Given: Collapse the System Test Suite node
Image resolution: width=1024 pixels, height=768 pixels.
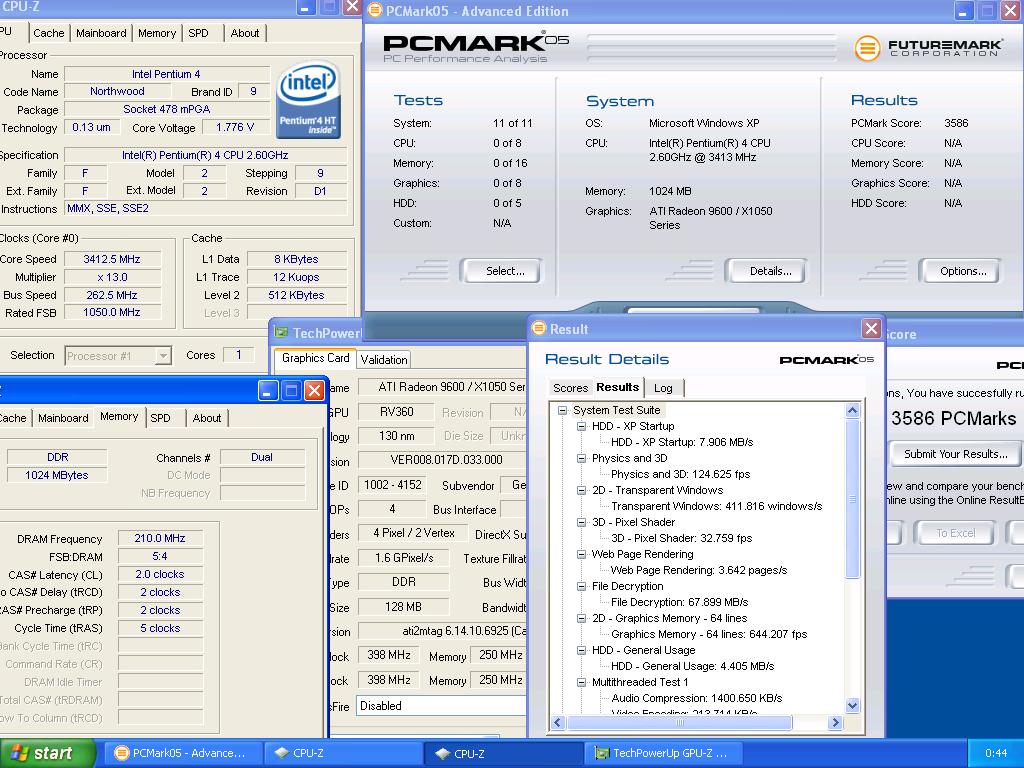Looking at the screenshot, I should pos(562,410).
